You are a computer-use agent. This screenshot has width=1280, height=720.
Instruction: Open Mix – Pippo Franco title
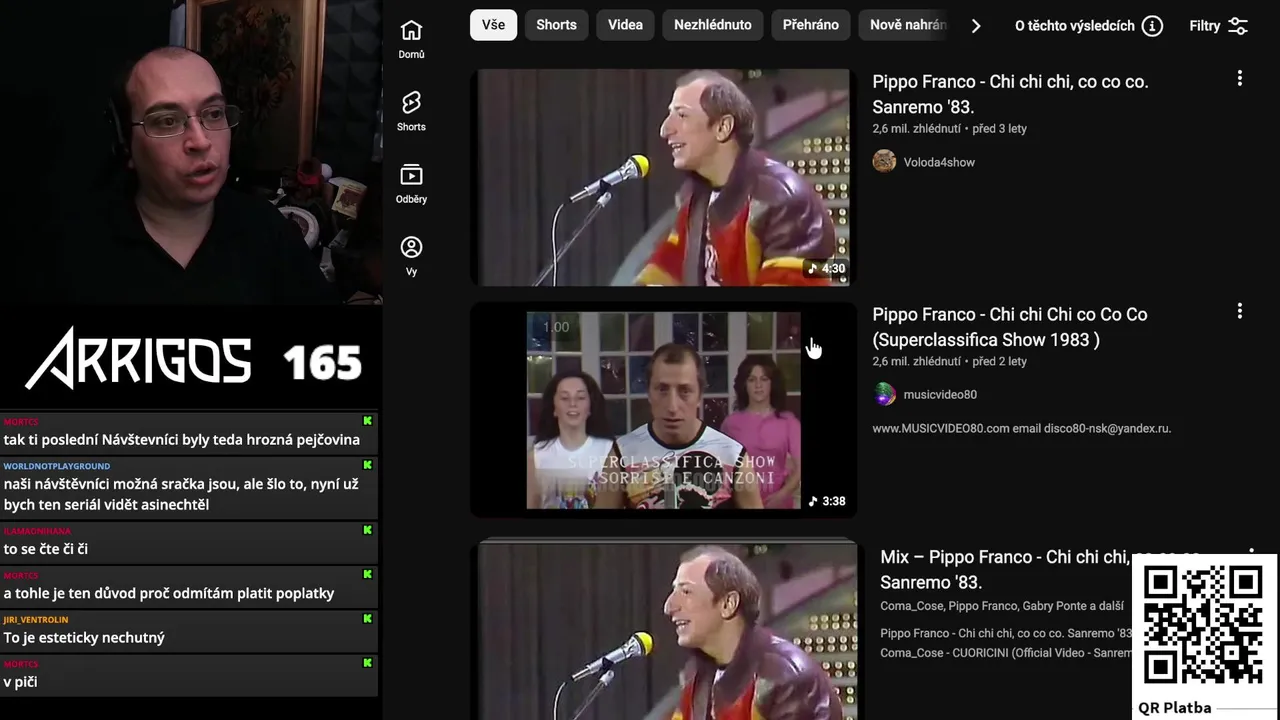pos(1004,569)
